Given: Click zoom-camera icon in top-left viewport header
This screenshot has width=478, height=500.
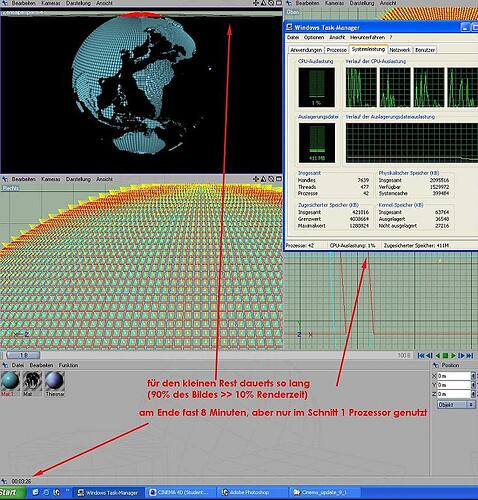Looking at the screenshot, I should click(263, 3).
